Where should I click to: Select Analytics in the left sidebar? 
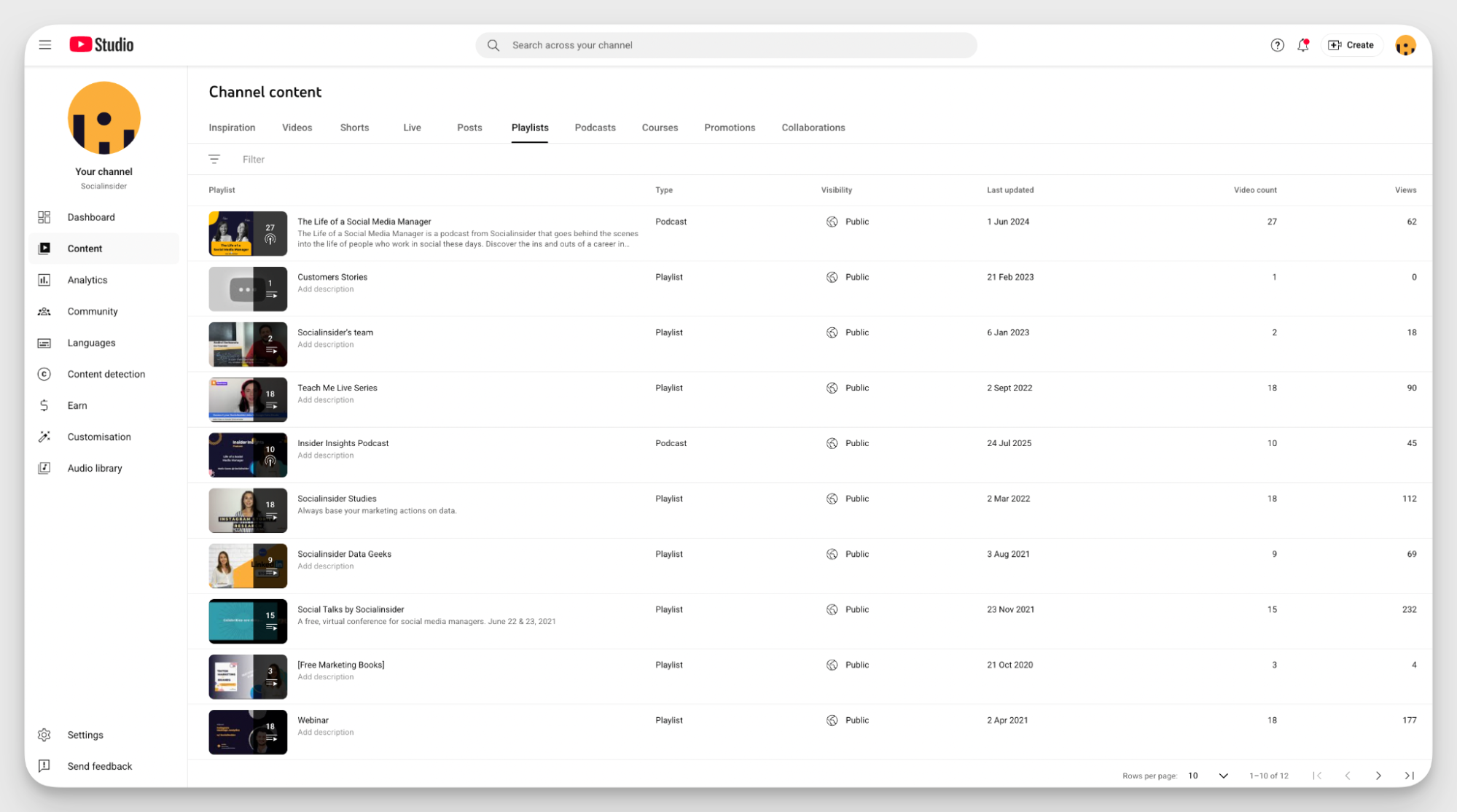click(87, 279)
